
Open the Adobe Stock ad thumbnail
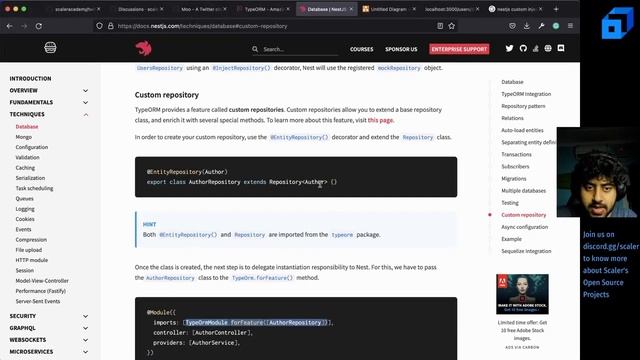tap(522, 294)
